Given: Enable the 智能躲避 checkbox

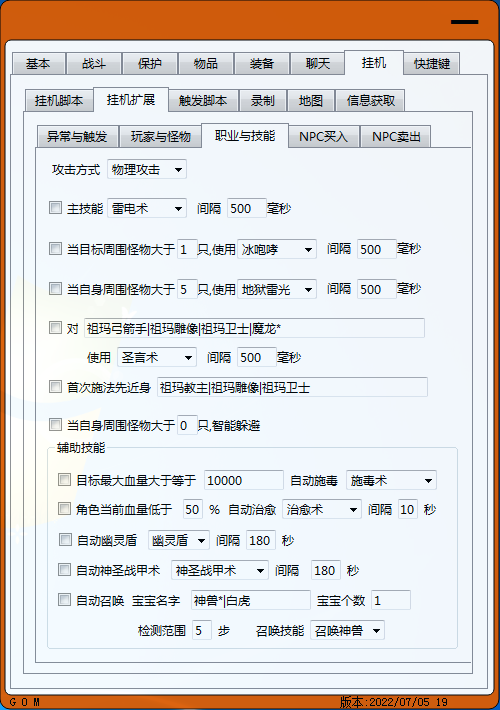Looking at the screenshot, I should [55, 425].
